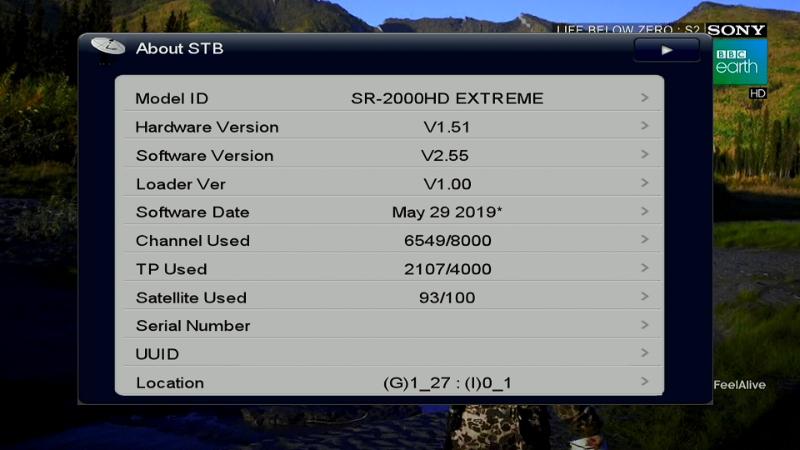Click the SR-2000HD EXTREME value

[447, 98]
